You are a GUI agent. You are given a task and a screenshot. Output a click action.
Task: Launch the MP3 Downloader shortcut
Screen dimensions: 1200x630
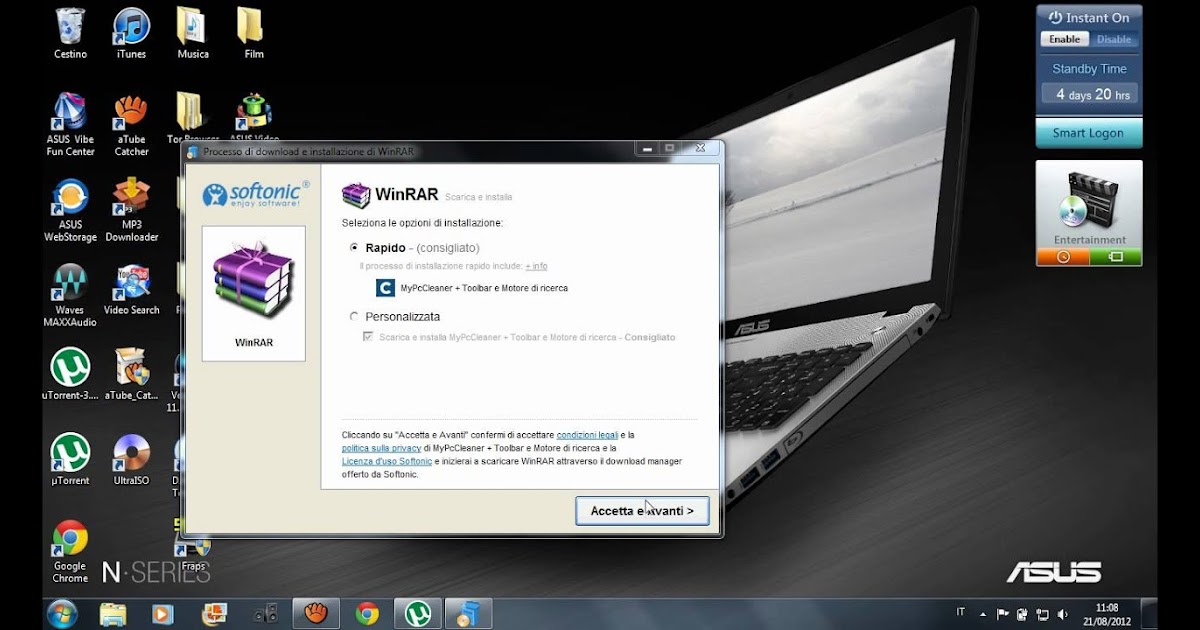131,210
